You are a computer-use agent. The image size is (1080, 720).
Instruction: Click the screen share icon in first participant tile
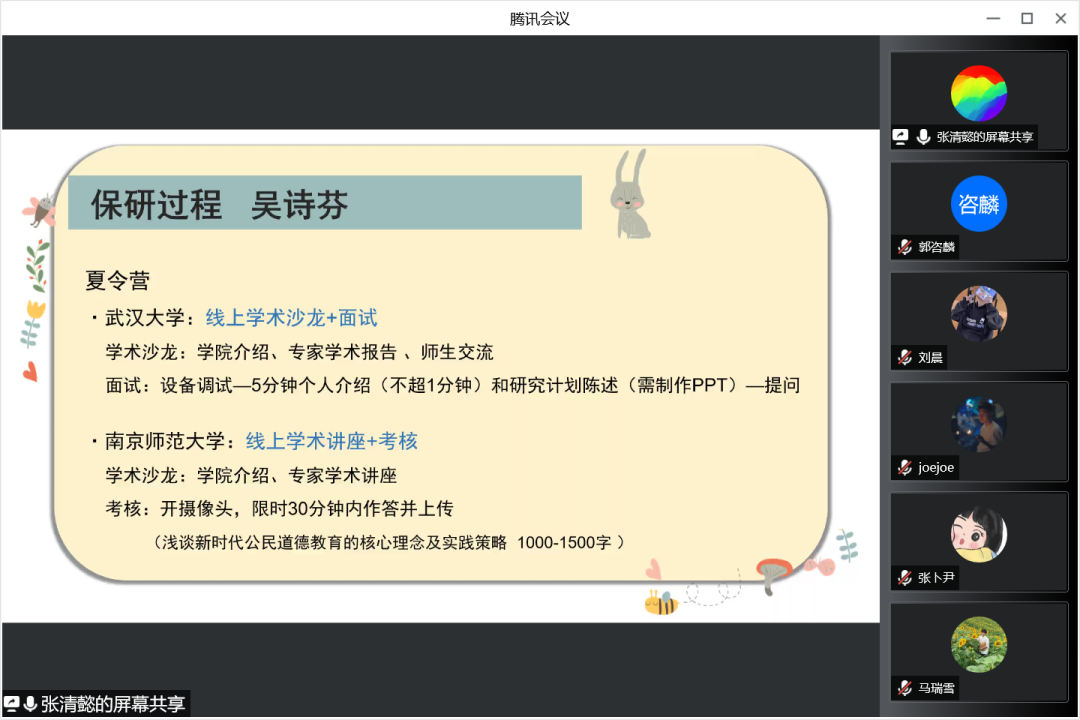[901, 137]
